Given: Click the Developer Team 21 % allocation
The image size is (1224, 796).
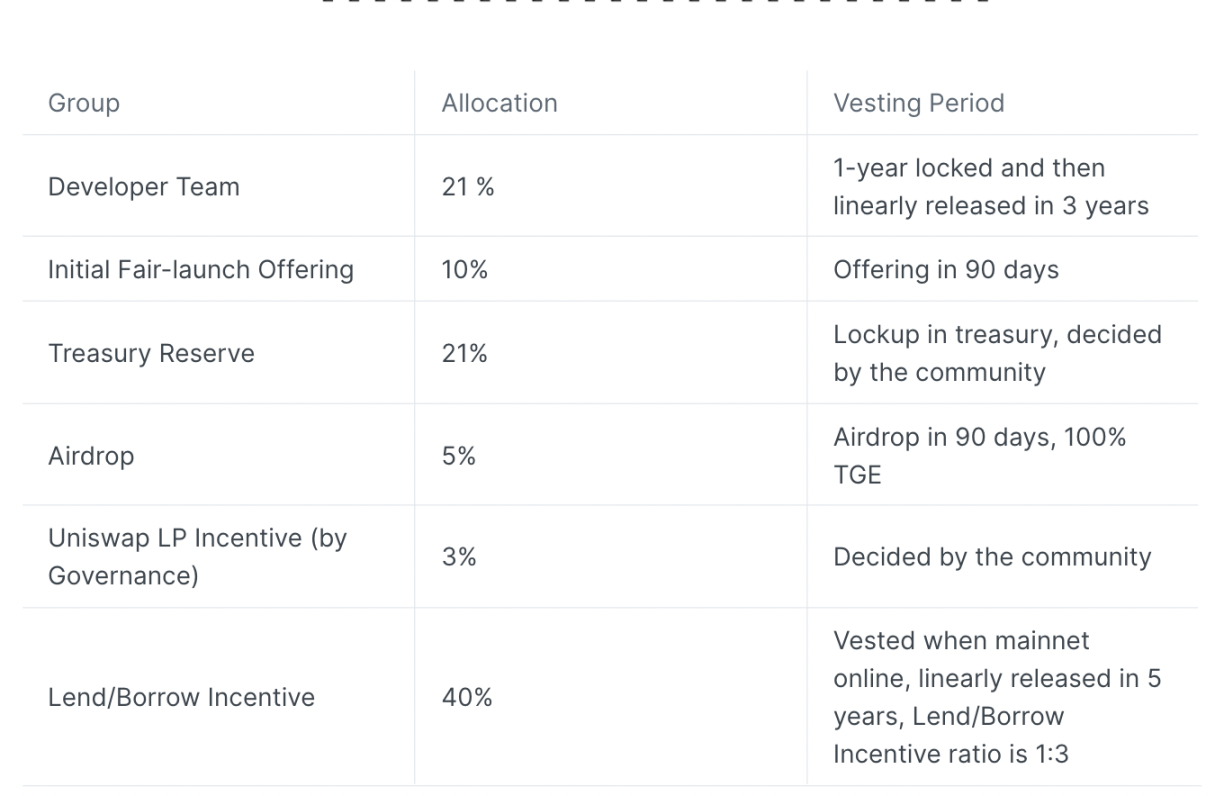Looking at the screenshot, I should coord(468,187).
